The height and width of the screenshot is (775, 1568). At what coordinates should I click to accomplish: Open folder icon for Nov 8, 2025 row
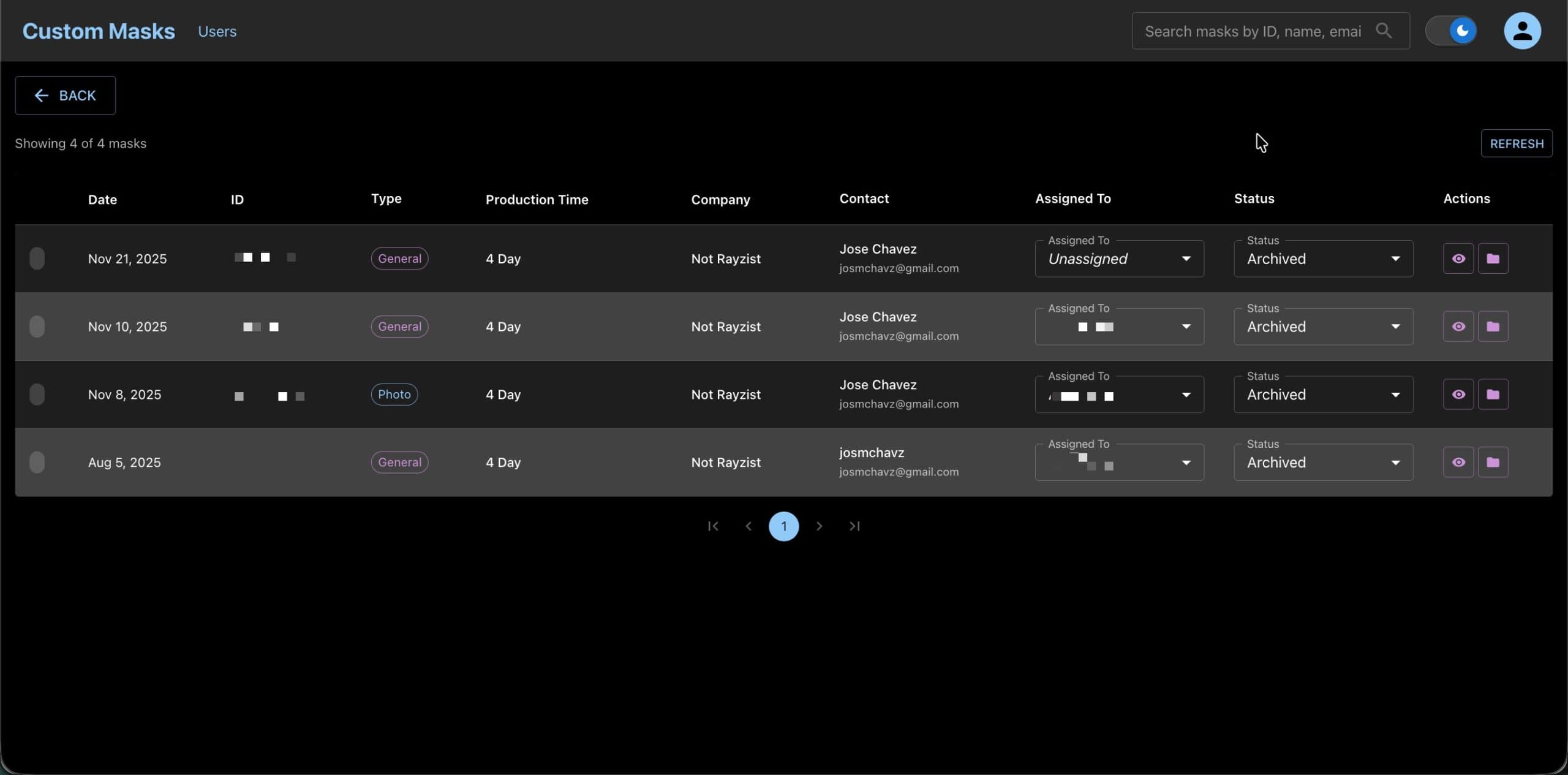[x=1493, y=395]
